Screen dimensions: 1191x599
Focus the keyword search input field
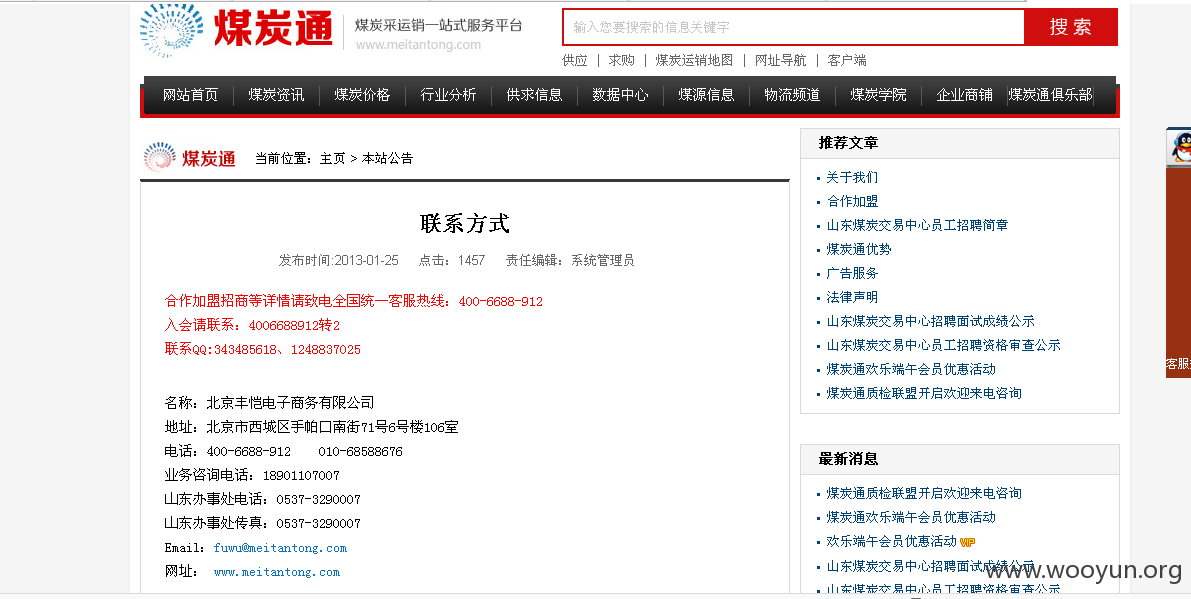pyautogui.click(x=793, y=27)
